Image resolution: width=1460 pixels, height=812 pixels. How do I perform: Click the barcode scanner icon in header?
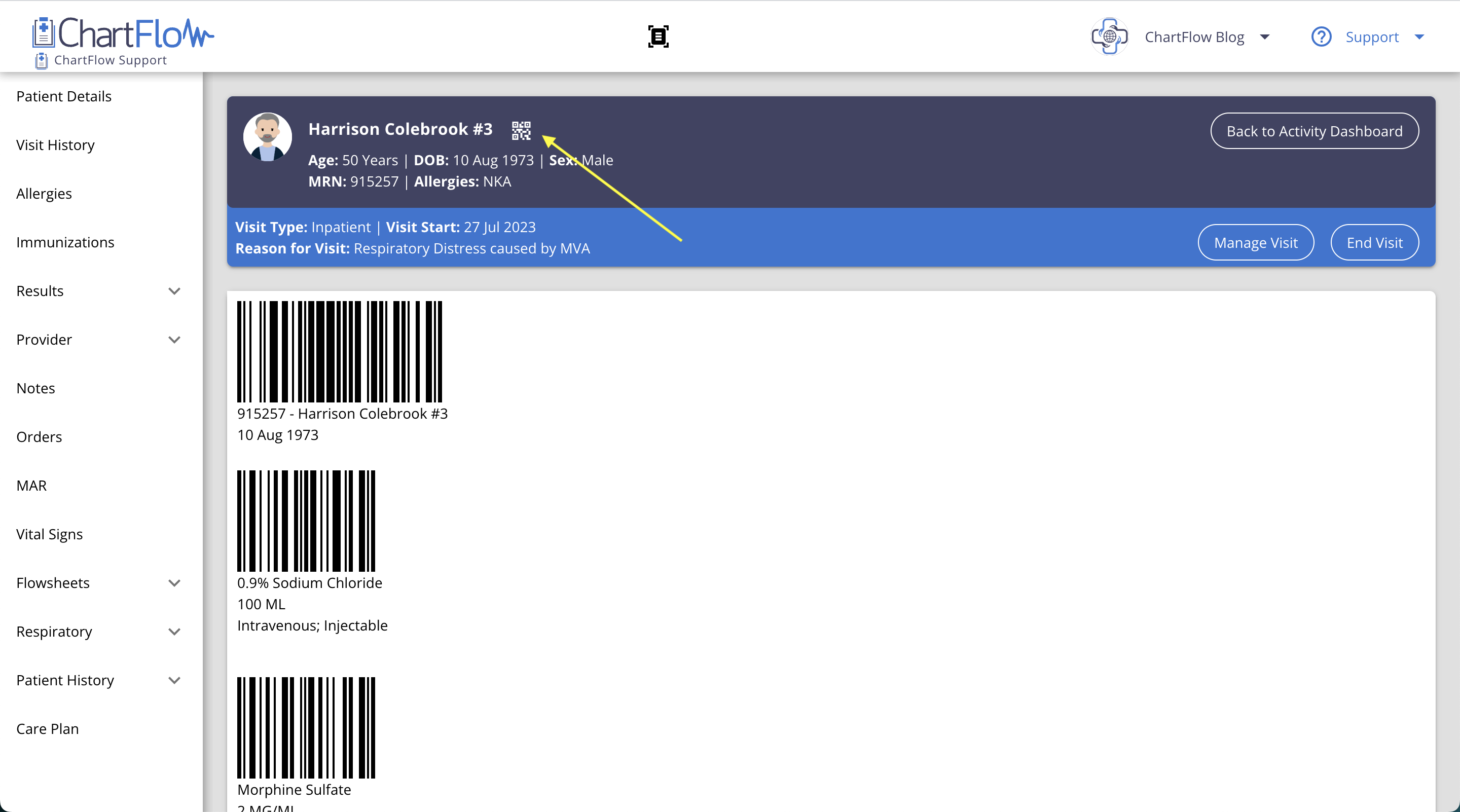pyautogui.click(x=658, y=37)
